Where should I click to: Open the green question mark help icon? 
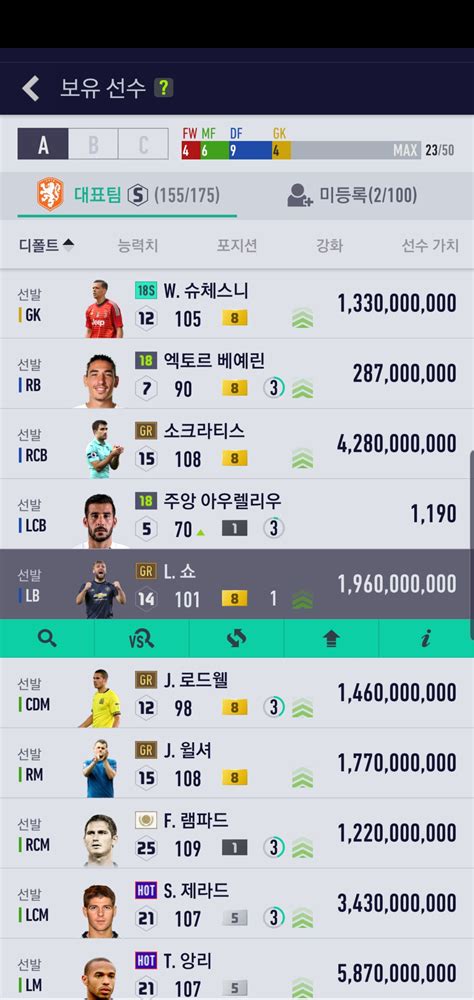(163, 88)
